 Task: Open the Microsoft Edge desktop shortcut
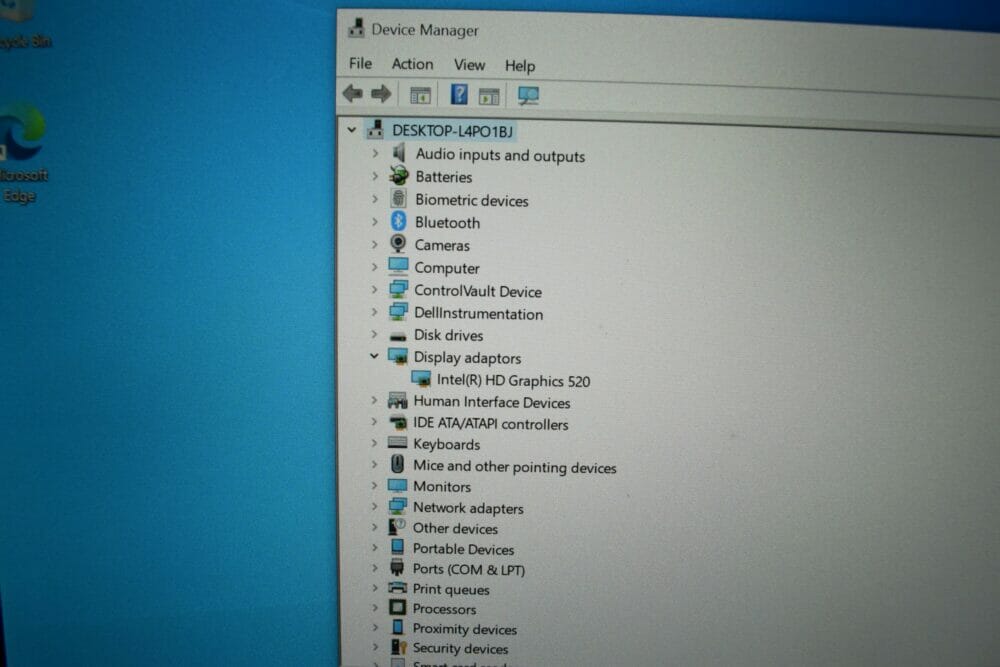pyautogui.click(x=23, y=153)
